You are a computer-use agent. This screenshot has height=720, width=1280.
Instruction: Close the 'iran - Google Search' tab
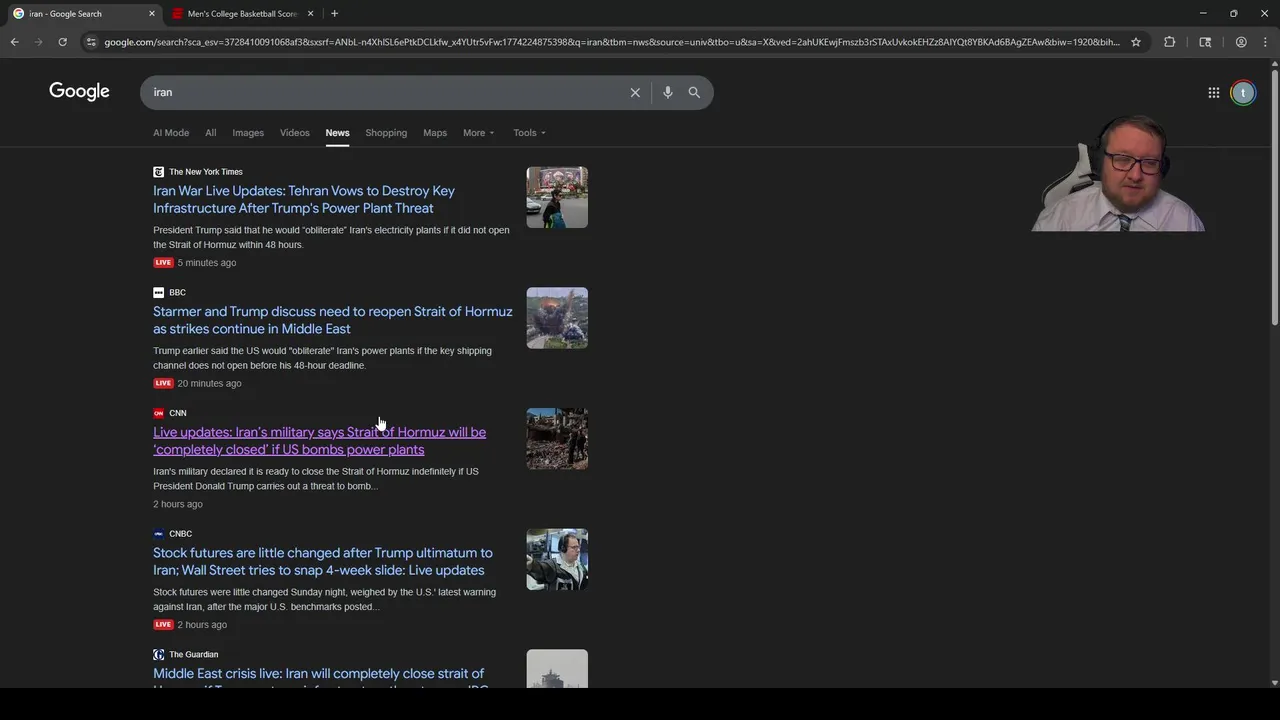(152, 14)
